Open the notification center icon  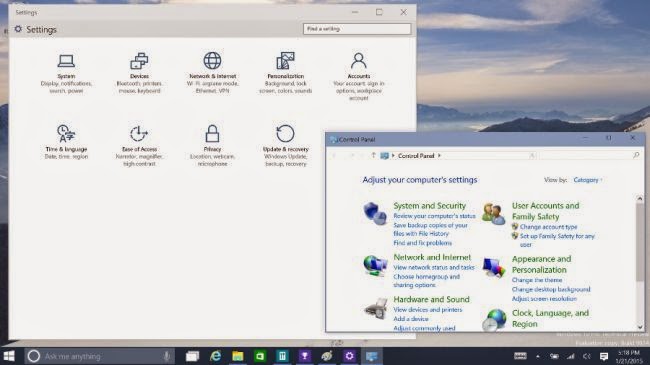point(604,356)
